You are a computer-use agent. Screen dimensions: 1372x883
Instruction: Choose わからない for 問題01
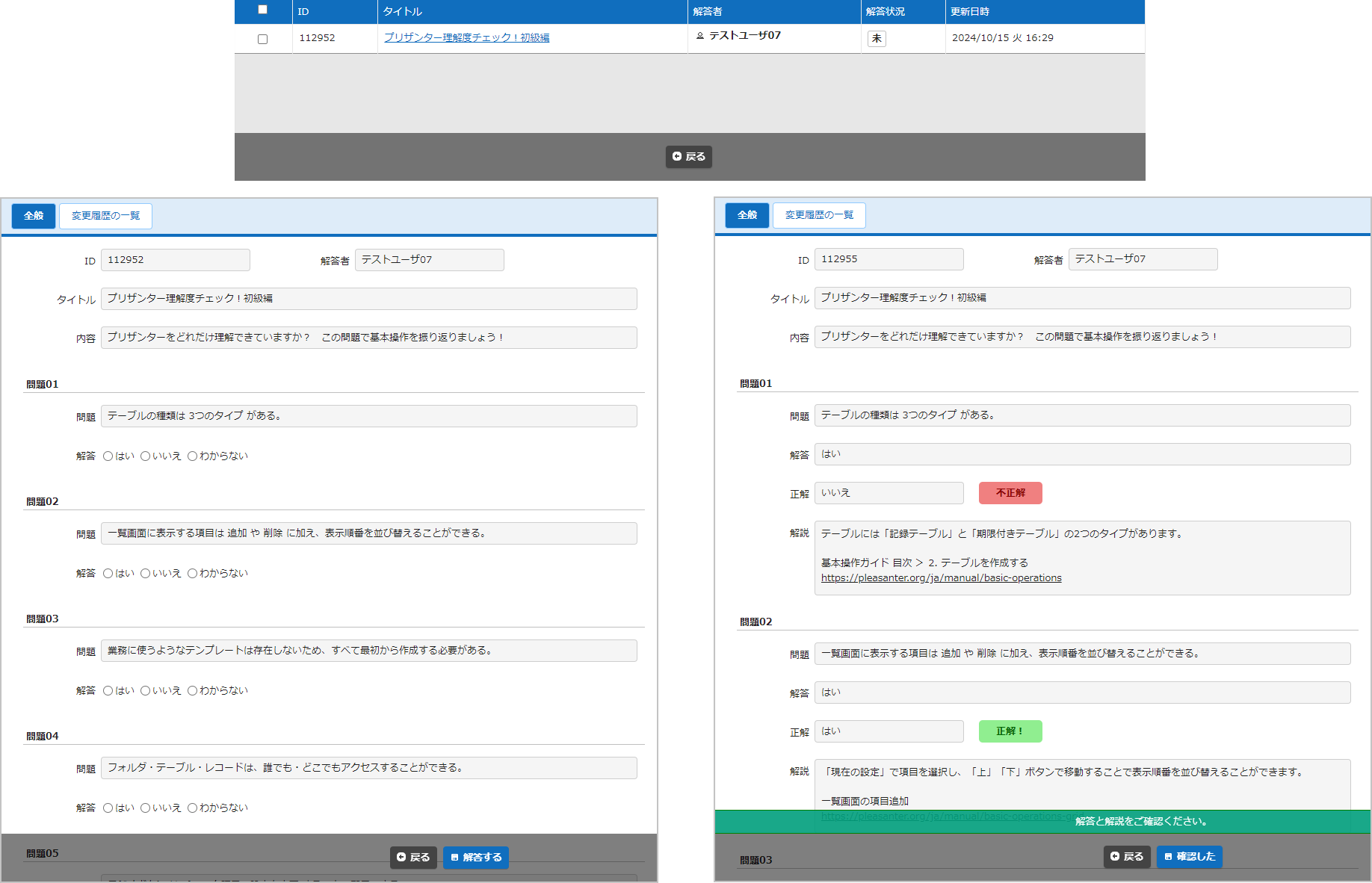pos(192,456)
